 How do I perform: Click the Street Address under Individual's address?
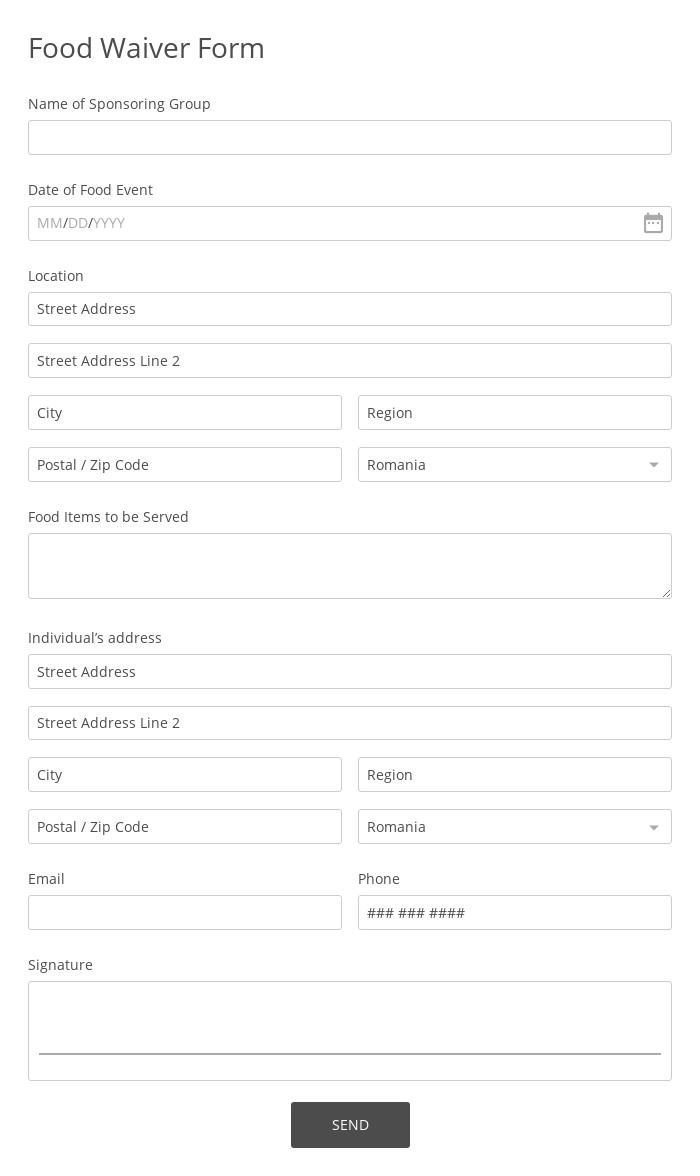tap(350, 671)
